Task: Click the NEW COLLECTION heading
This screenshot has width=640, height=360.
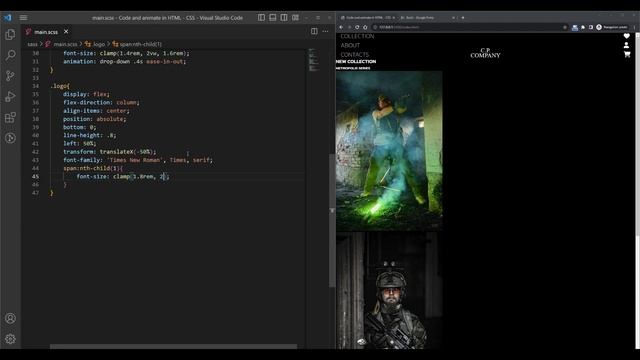Action: point(356,62)
